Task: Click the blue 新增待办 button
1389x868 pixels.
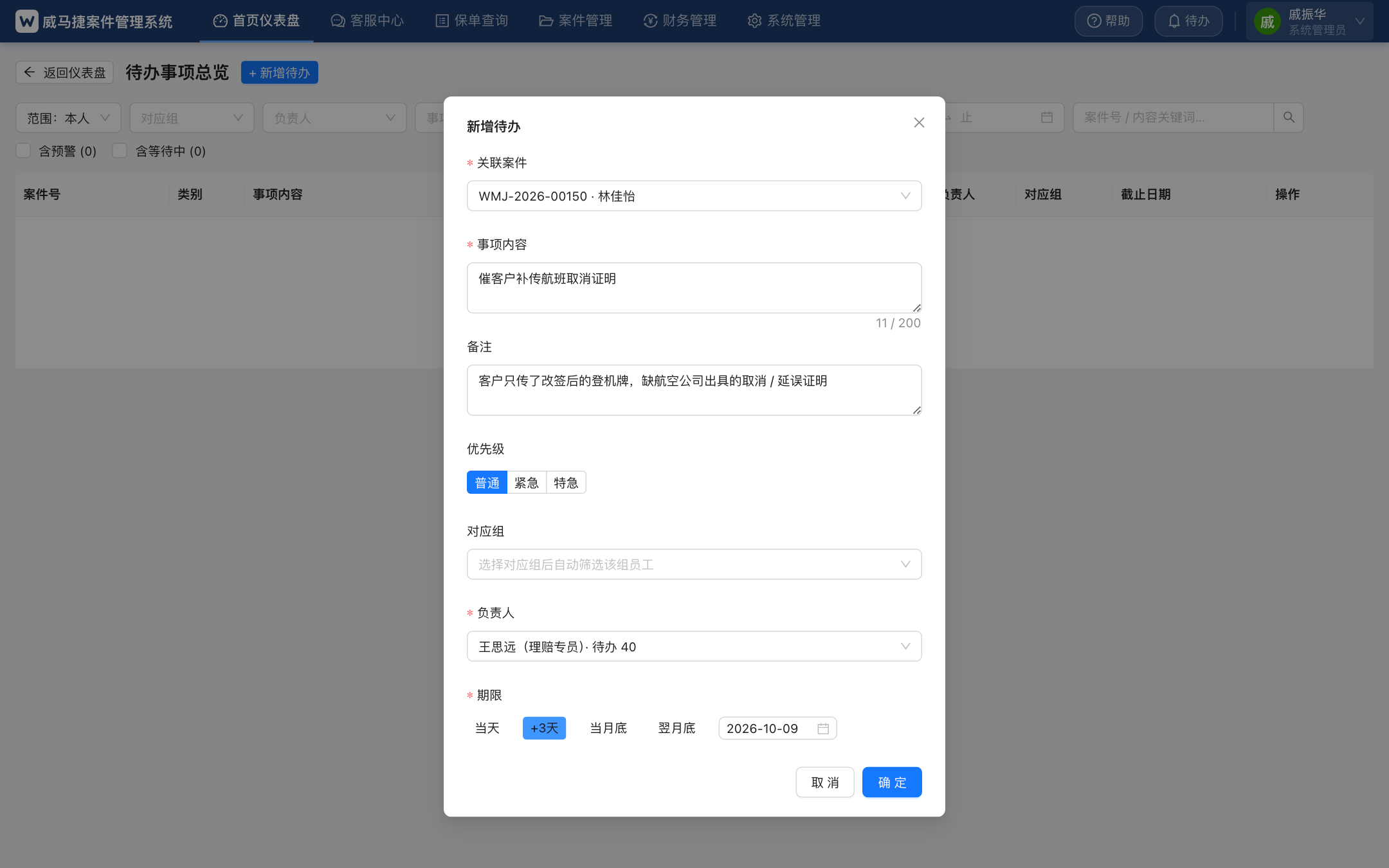Action: click(280, 73)
